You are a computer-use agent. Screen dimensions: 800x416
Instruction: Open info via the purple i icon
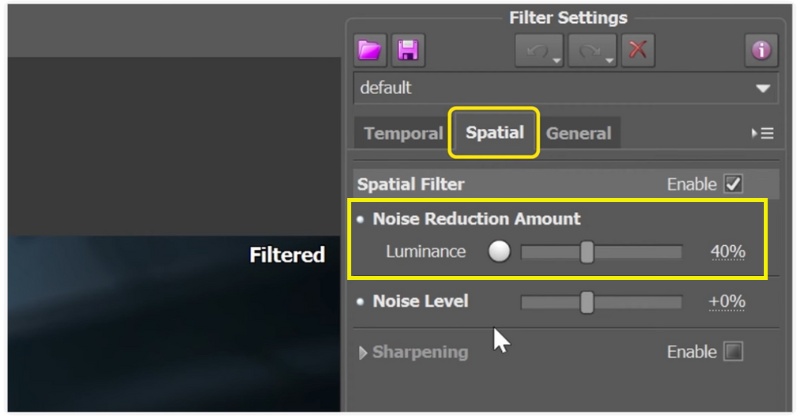pyautogui.click(x=762, y=50)
